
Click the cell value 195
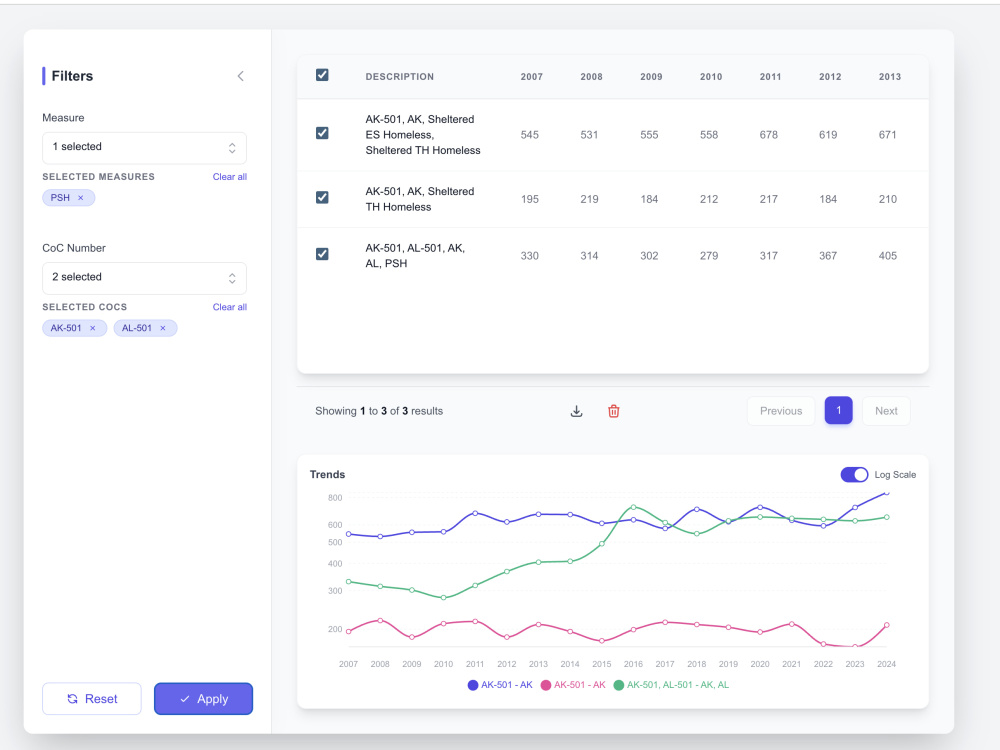(x=529, y=199)
